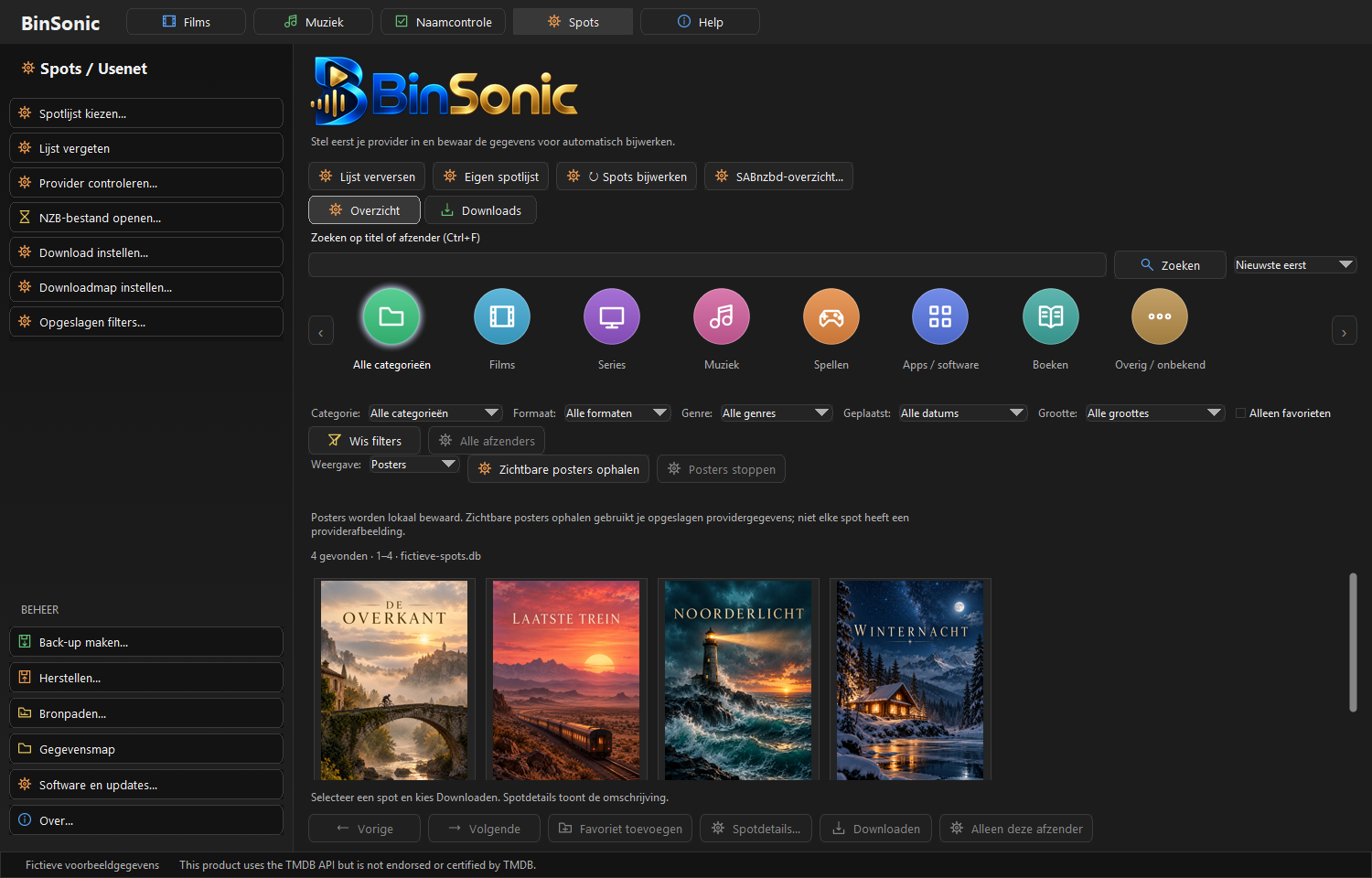Click the Zoeken button
Screen dimensions: 1372x878
click(1170, 265)
